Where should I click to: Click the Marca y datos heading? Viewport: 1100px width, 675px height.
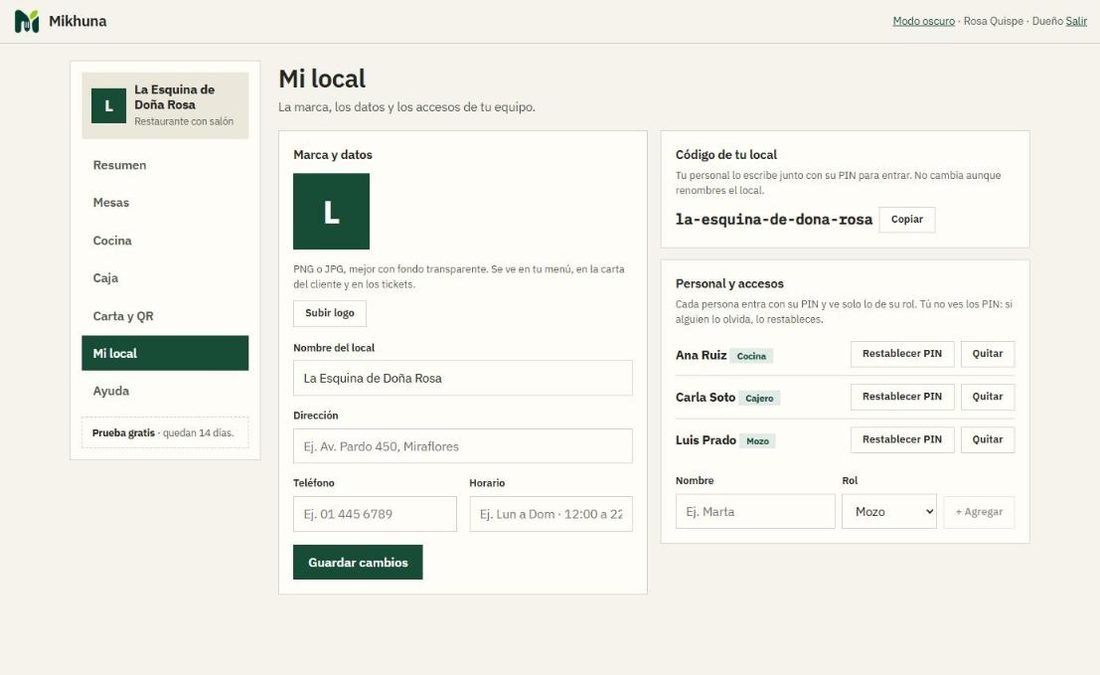point(333,154)
